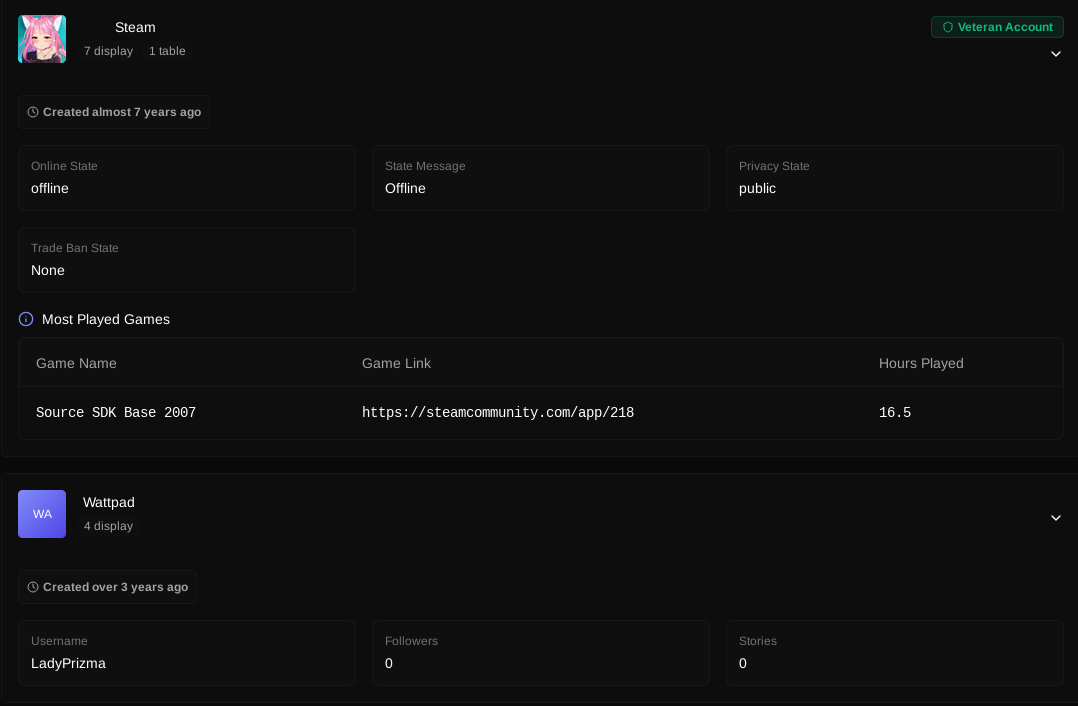Click clock icon in Created over 3 years ago
The height and width of the screenshot is (706, 1078).
33,587
